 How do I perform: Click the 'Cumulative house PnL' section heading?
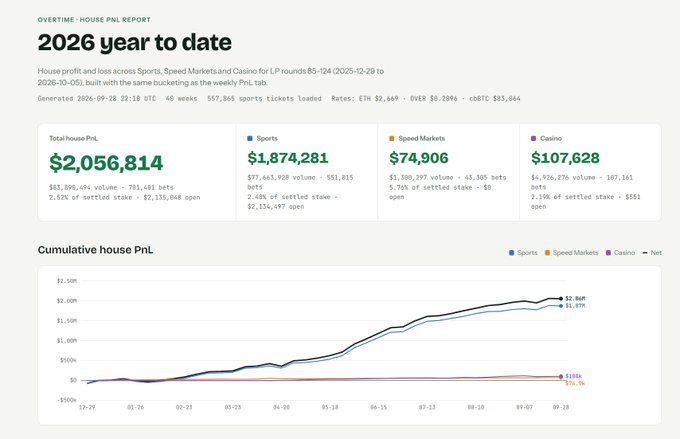click(x=95, y=250)
